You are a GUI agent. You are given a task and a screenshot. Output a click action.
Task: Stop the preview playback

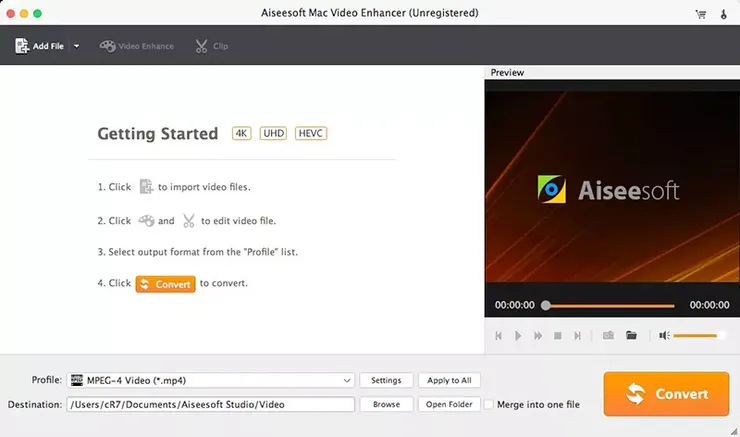[557, 336]
